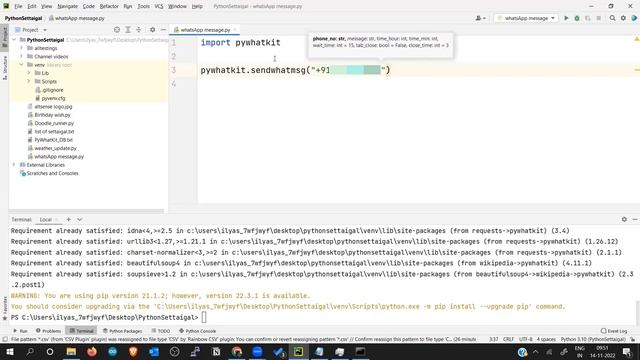Open the VCS menu
640x360 pixels.
[159, 6]
